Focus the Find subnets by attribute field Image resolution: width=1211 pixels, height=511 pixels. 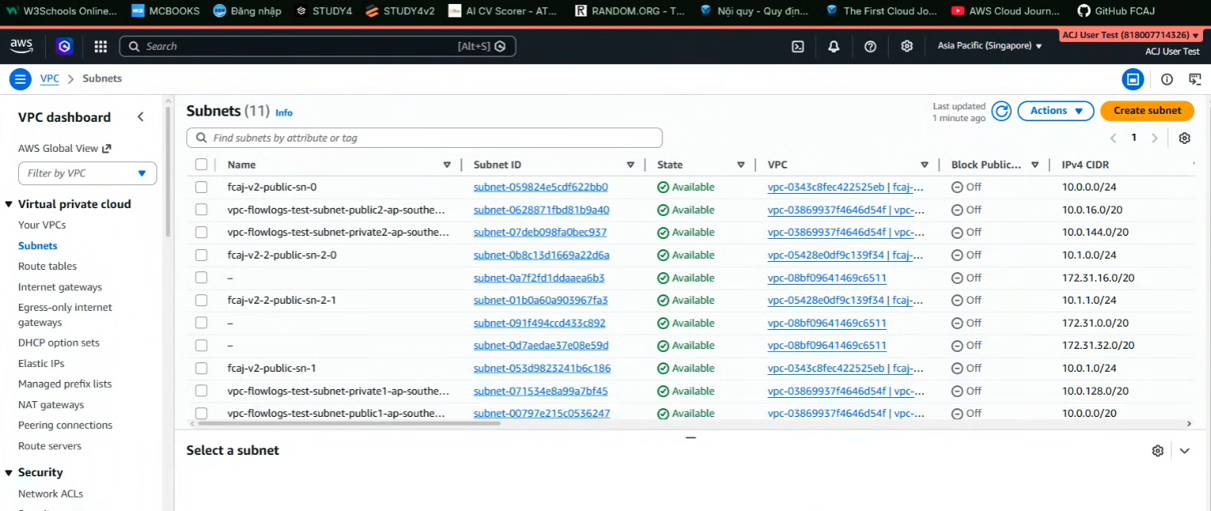click(424, 138)
